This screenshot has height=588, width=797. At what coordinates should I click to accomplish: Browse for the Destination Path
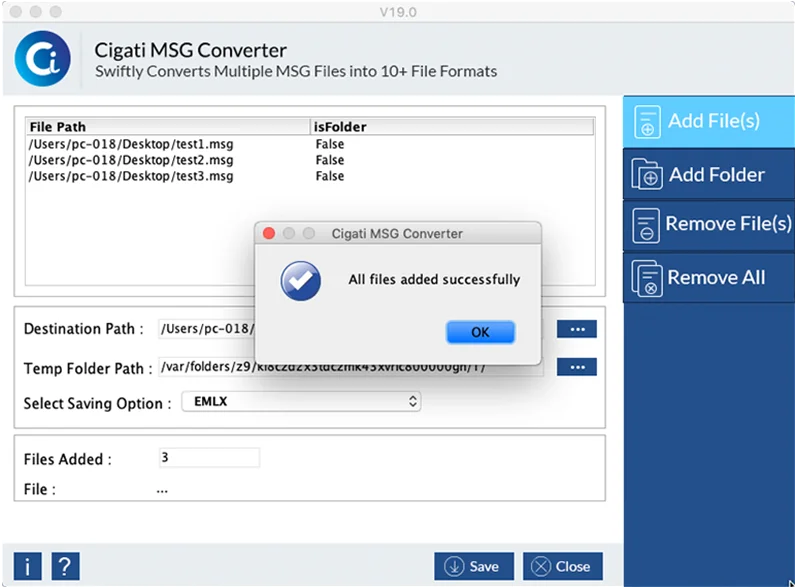(577, 329)
